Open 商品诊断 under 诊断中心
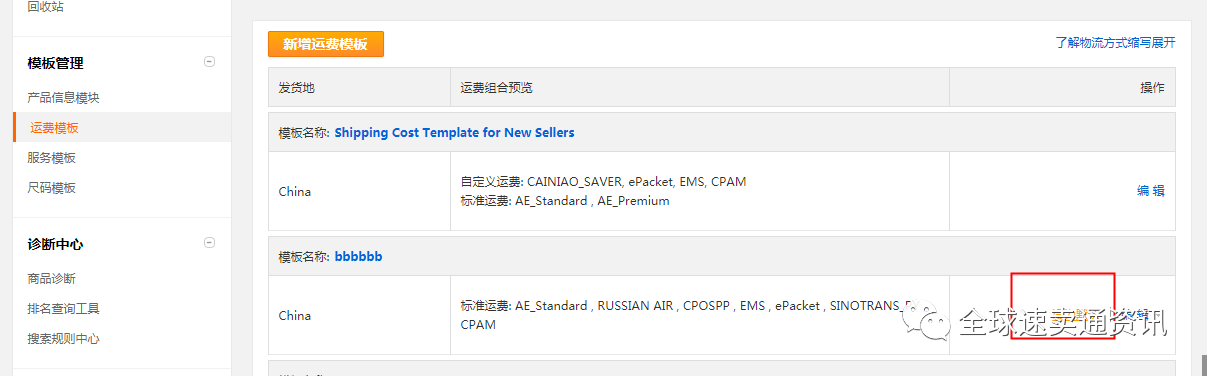Image resolution: width=1207 pixels, height=376 pixels. [x=51, y=279]
